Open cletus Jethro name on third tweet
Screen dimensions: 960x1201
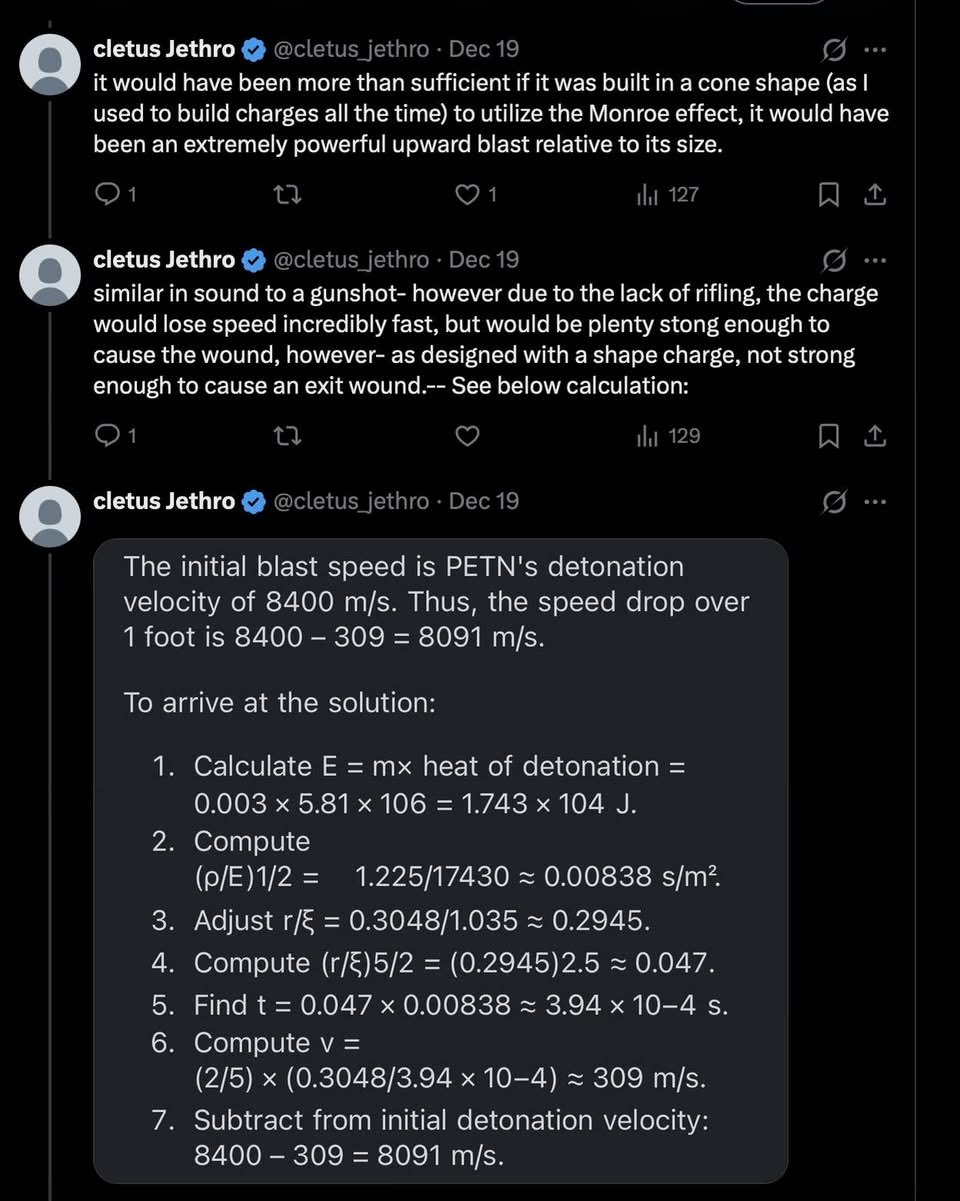pyautogui.click(x=164, y=501)
